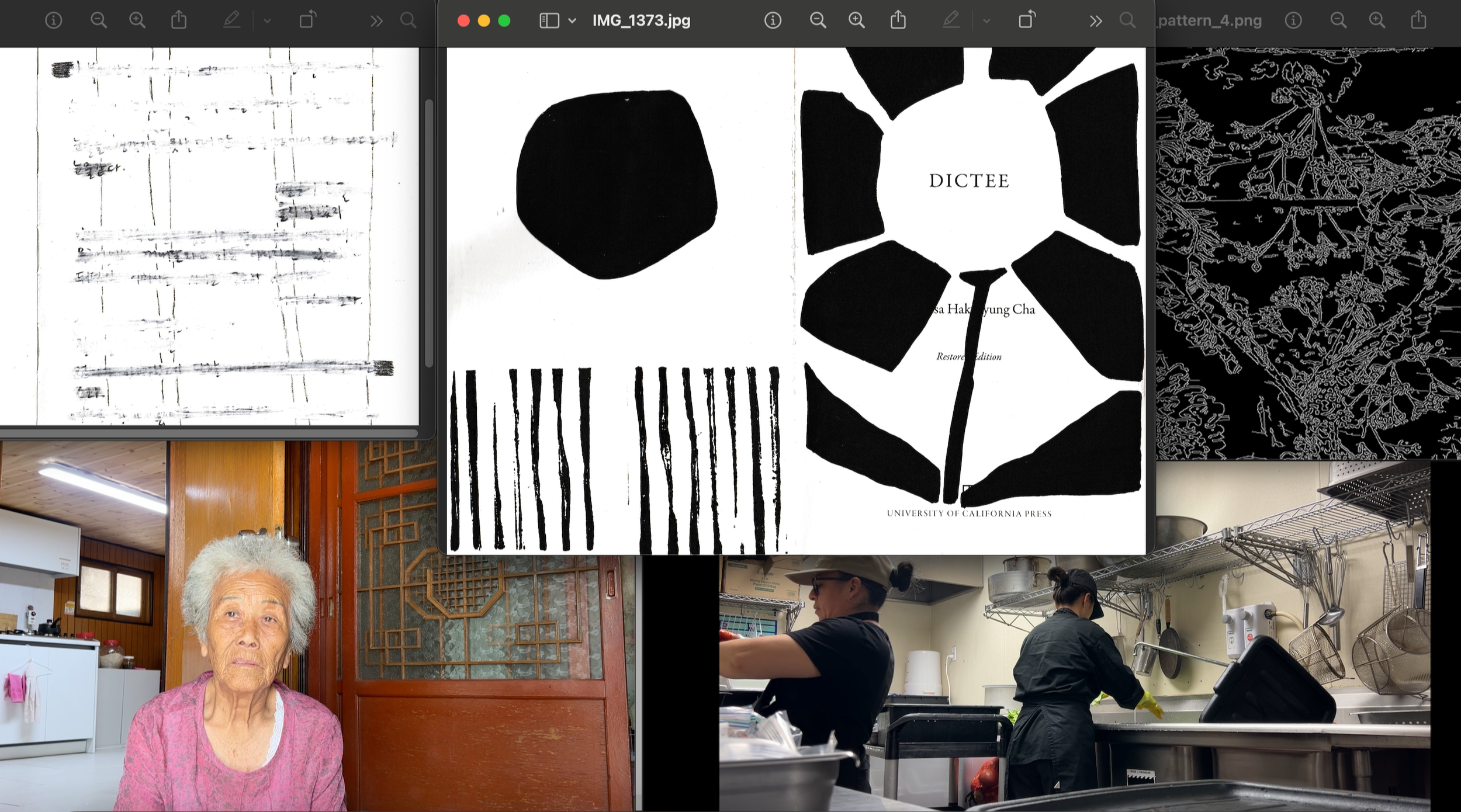Share IMG_1373.jpg using share icon
The height and width of the screenshot is (812, 1461).
click(x=898, y=21)
